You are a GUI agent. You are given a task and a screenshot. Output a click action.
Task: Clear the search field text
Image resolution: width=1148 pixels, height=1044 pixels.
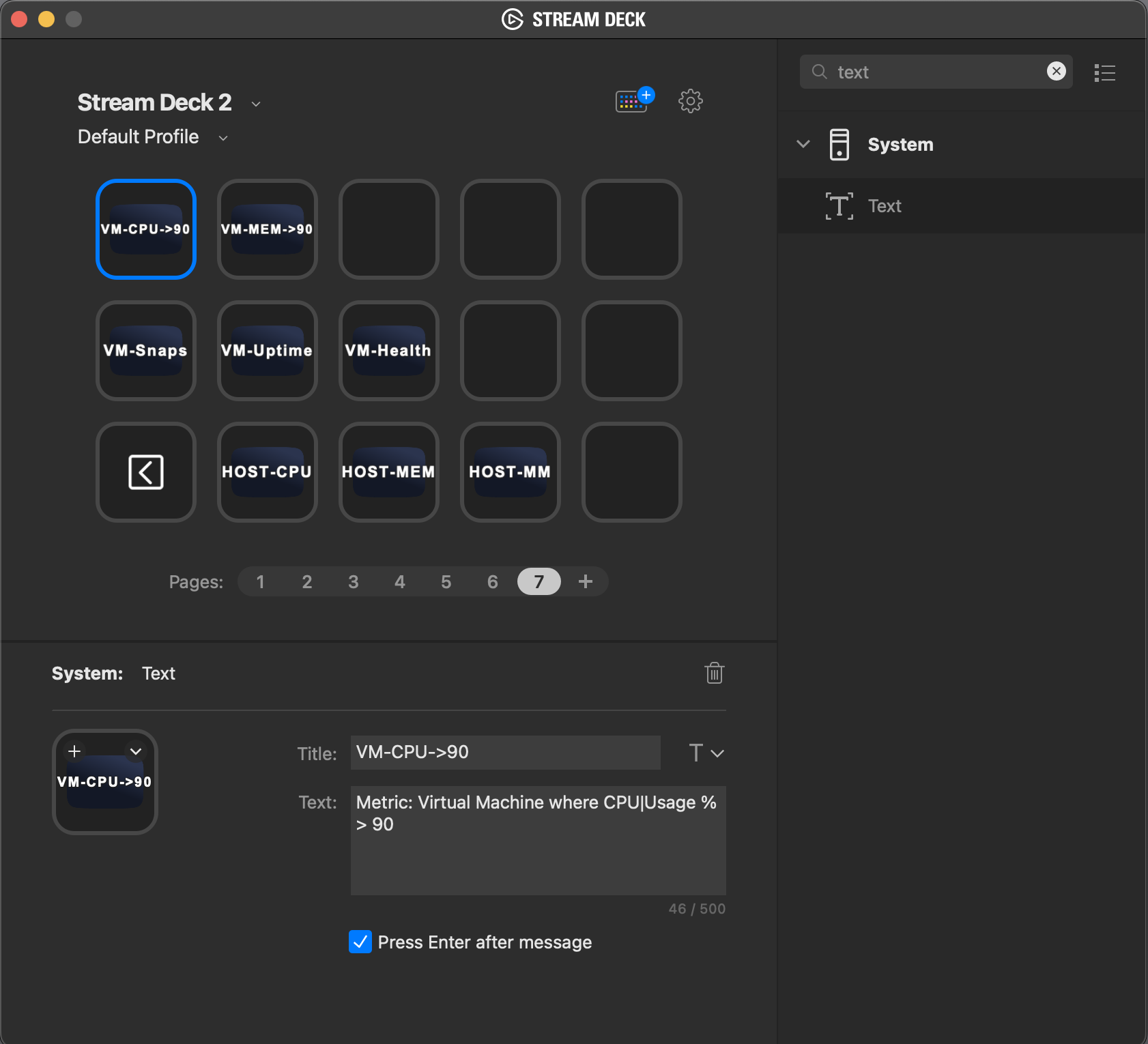coord(1056,71)
